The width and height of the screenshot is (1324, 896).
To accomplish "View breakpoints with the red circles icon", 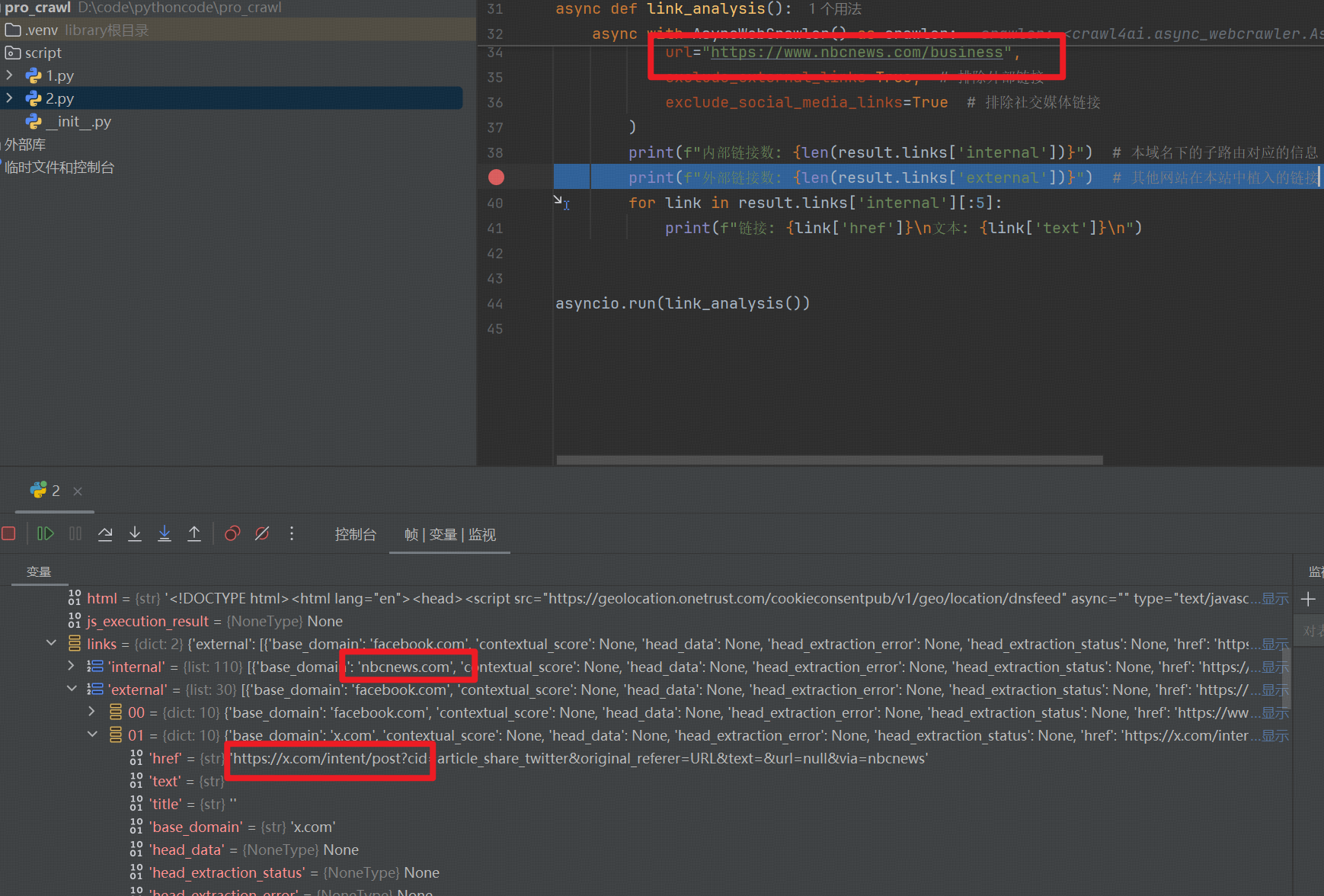I will coord(232,534).
